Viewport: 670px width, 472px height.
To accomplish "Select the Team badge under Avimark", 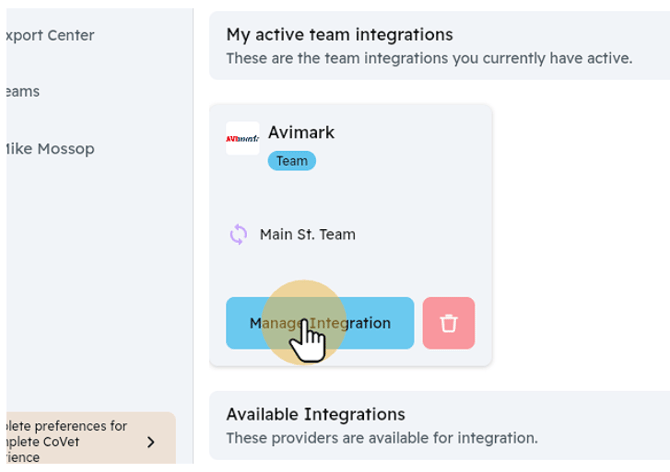I will [x=291, y=161].
